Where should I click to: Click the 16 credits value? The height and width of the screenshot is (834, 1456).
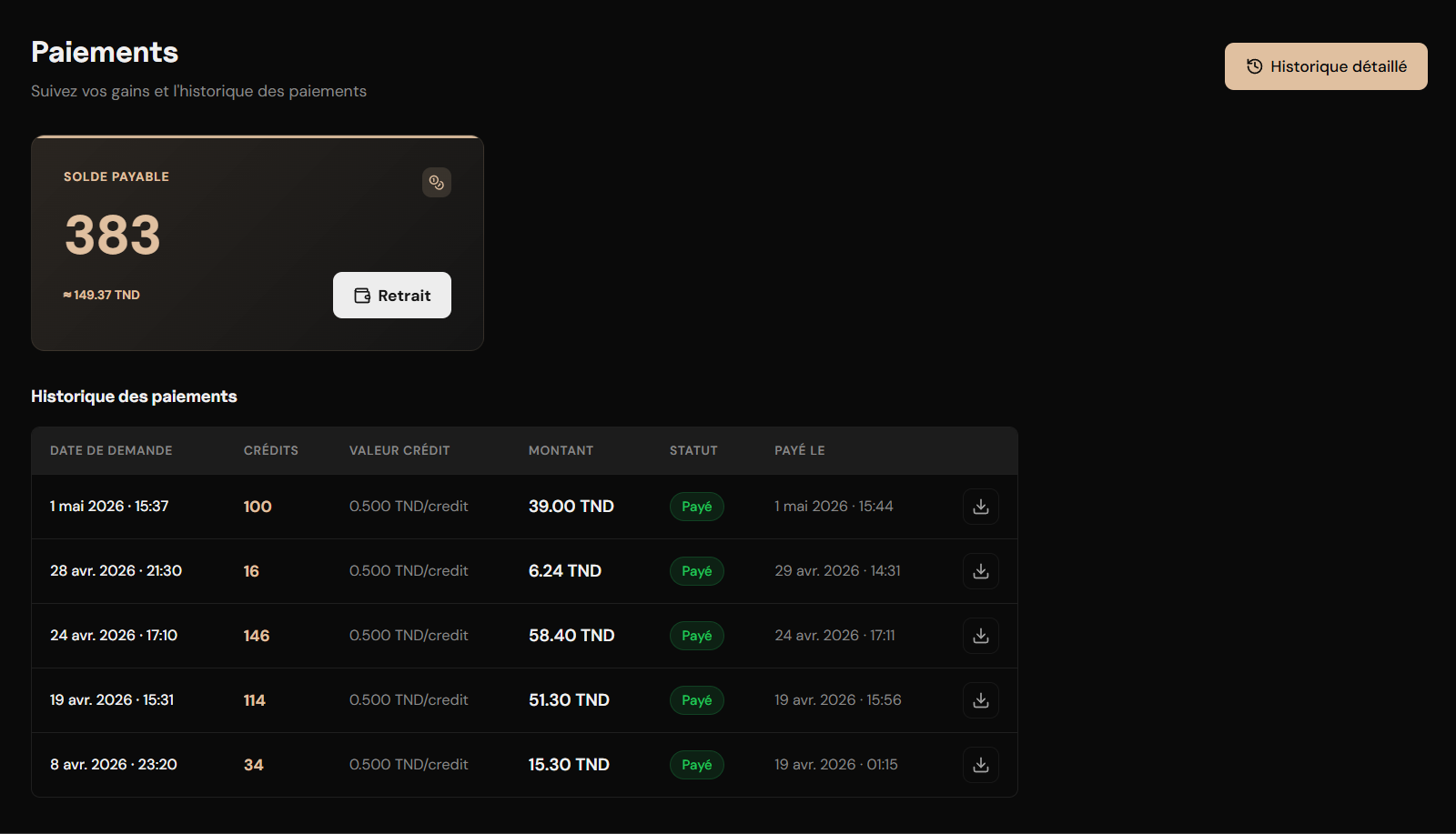coord(251,571)
